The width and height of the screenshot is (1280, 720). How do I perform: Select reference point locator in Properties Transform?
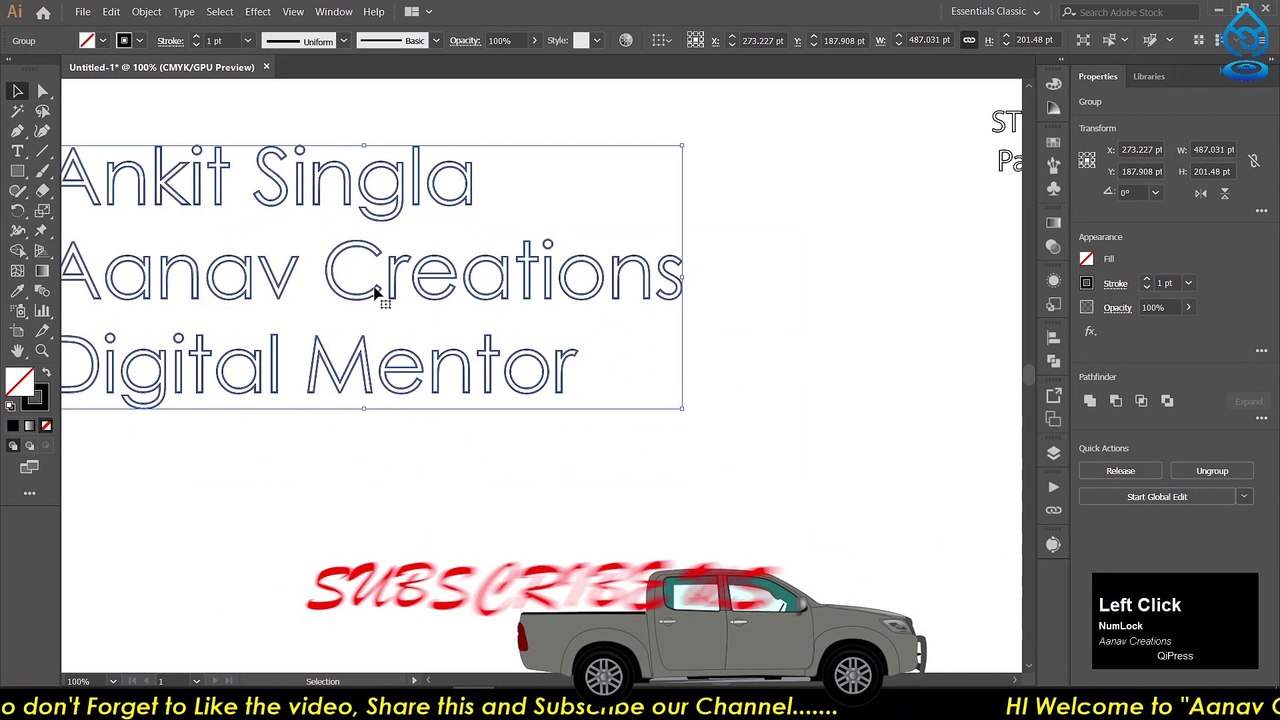click(1087, 160)
